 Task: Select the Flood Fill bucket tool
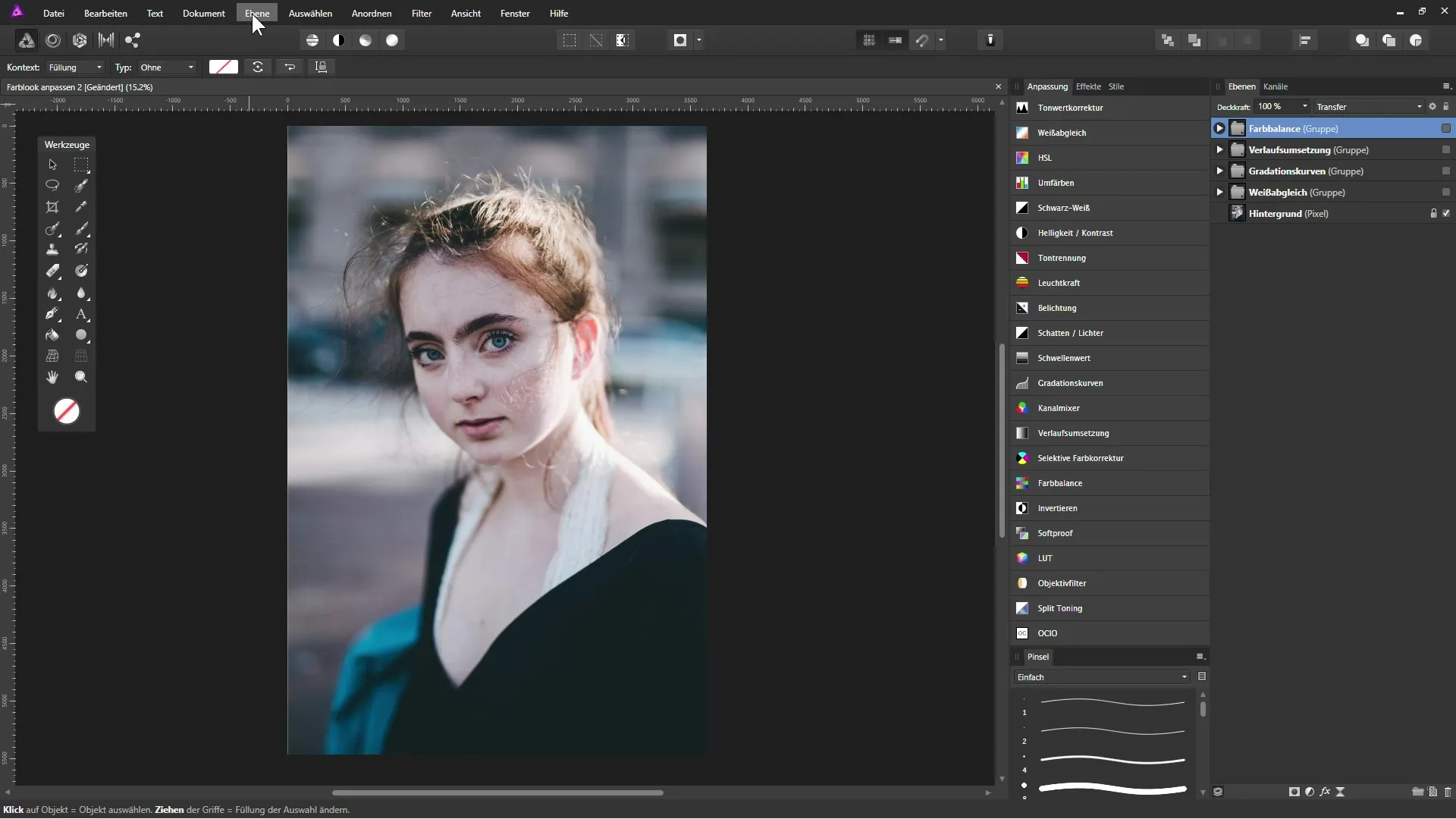[52, 335]
